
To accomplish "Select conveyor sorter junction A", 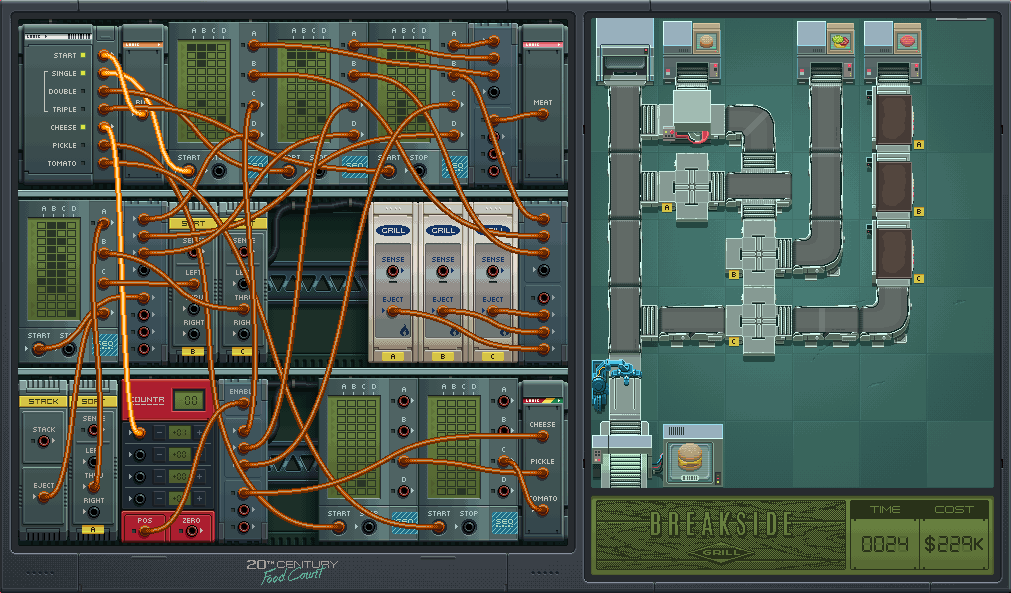I will coord(691,186).
